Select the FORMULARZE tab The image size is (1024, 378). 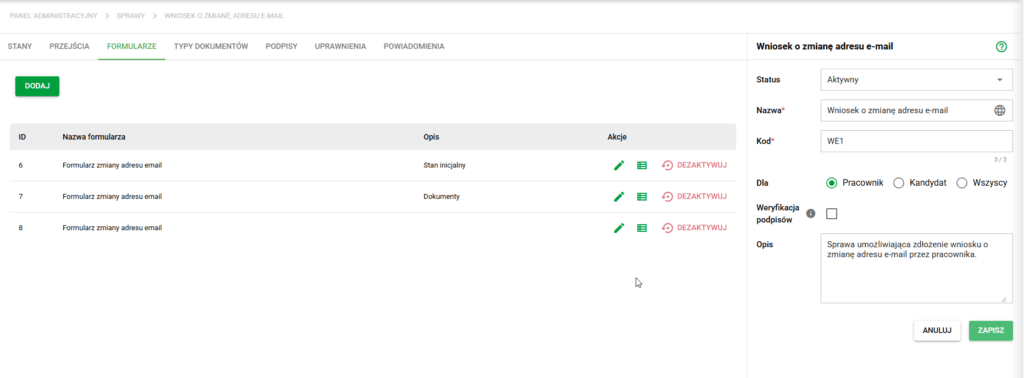coord(131,46)
